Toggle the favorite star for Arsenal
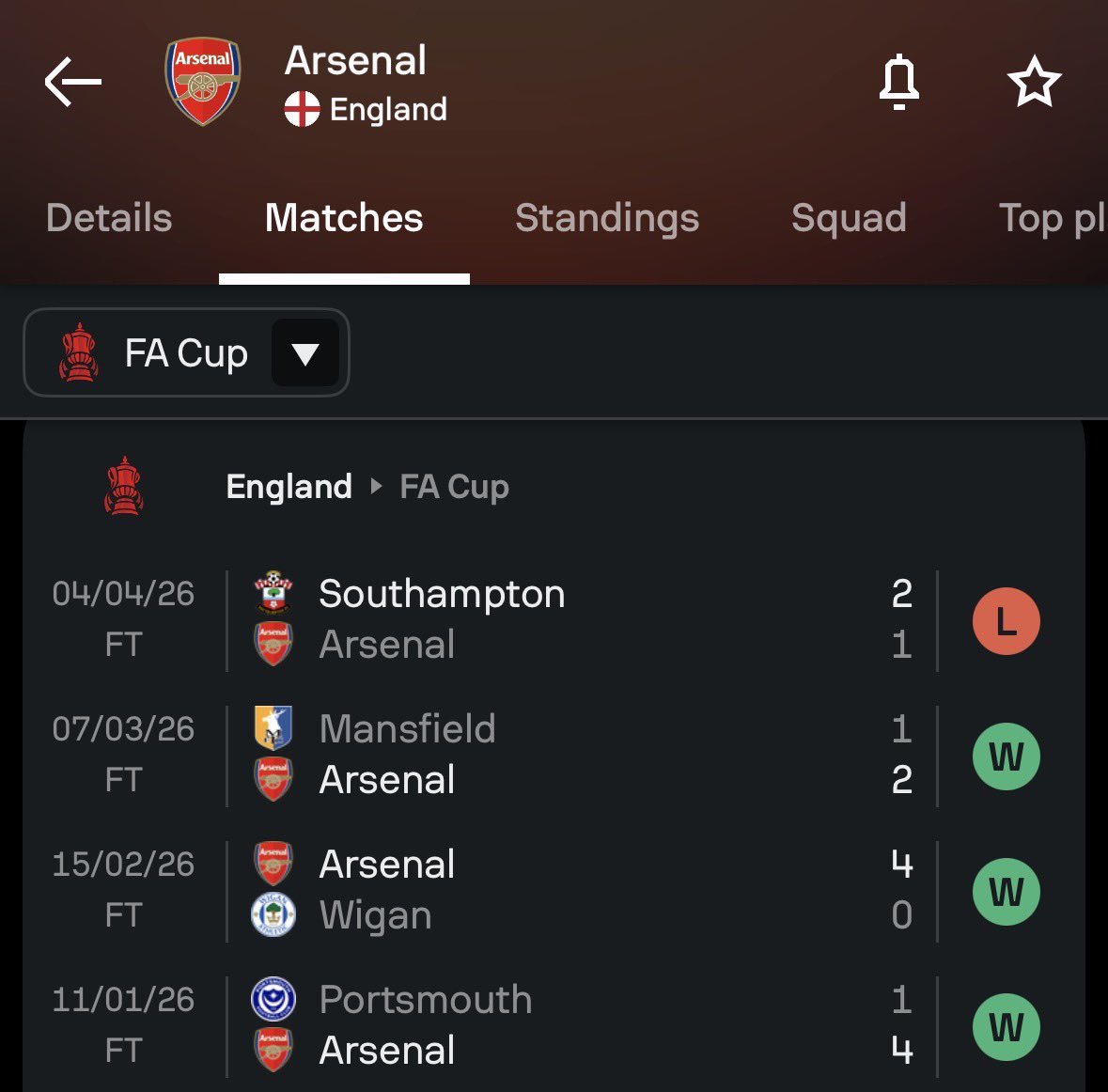The width and height of the screenshot is (1108, 1092). pyautogui.click(x=1034, y=82)
